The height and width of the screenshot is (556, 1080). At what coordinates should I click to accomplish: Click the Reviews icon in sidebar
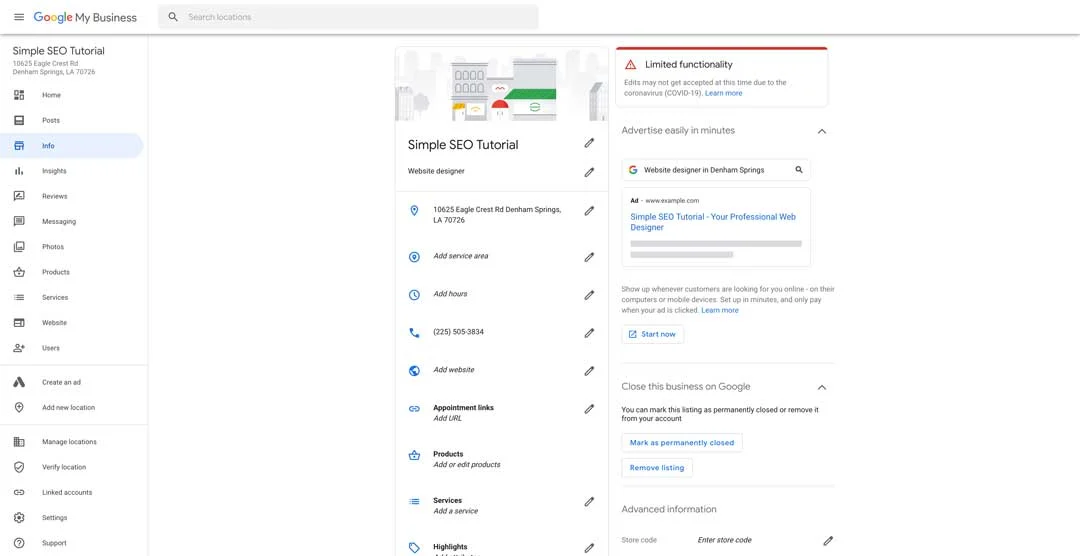click(19, 196)
